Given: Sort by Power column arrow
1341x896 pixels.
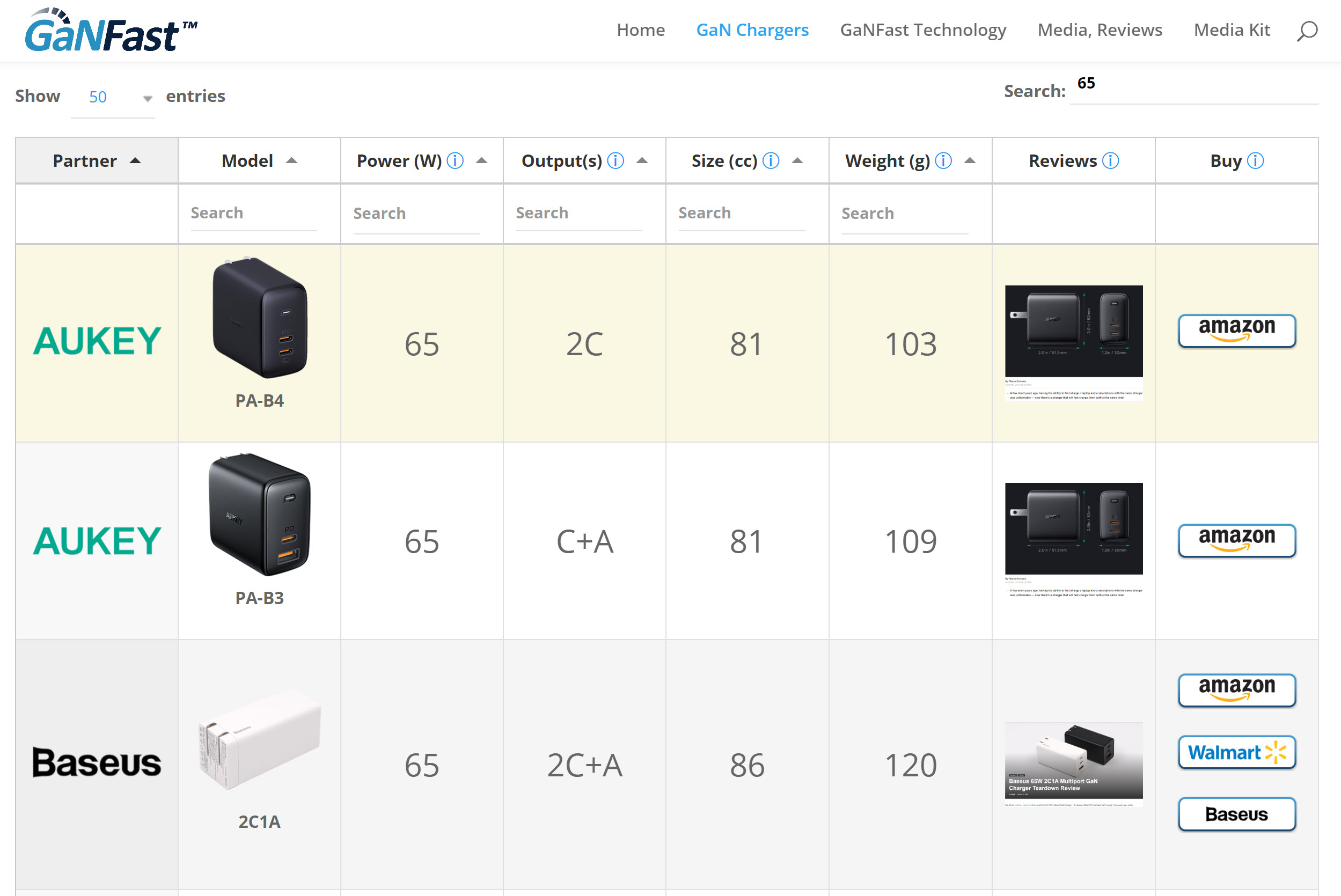Looking at the screenshot, I should (x=482, y=160).
